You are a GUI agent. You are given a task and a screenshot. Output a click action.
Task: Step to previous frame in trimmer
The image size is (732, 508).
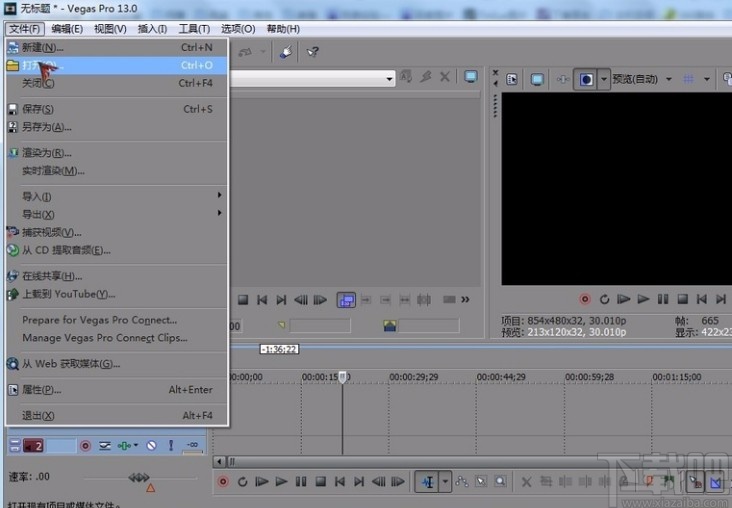[301, 300]
